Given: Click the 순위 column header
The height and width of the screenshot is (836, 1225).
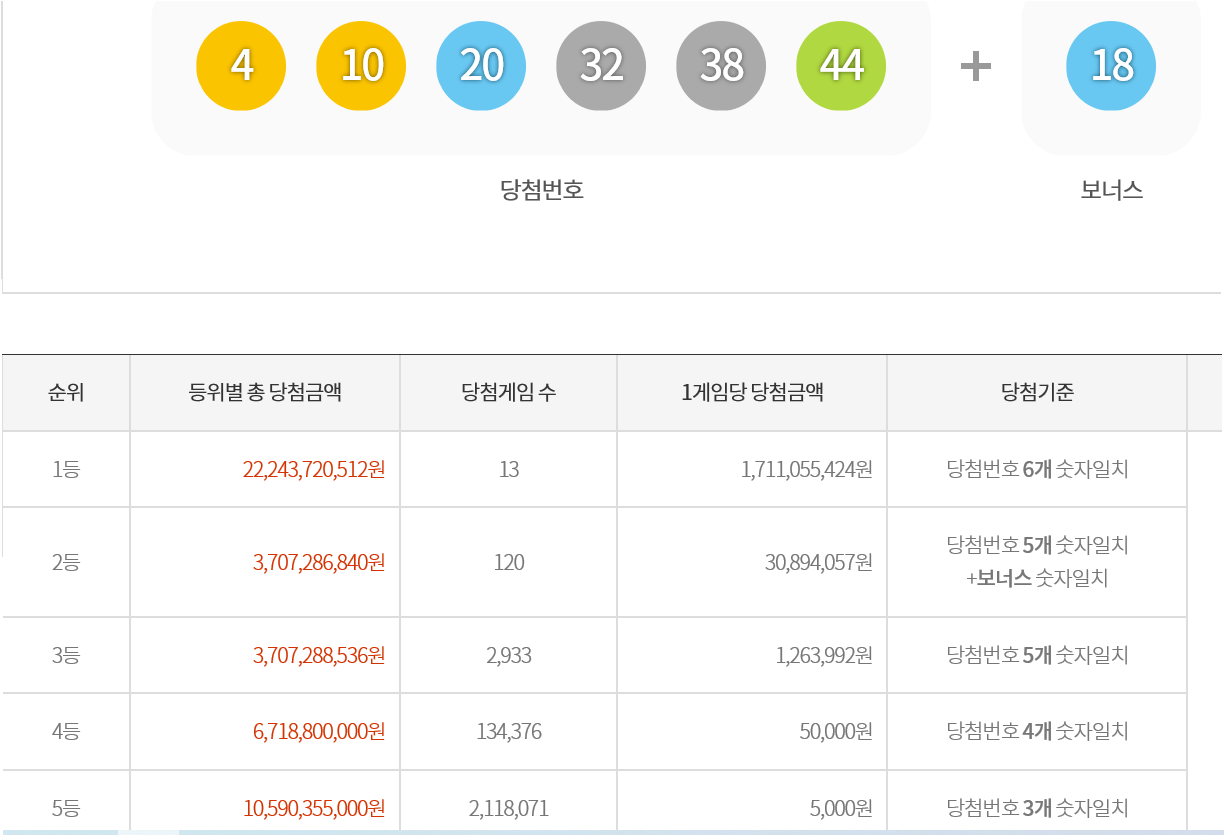Looking at the screenshot, I should coord(66,393).
